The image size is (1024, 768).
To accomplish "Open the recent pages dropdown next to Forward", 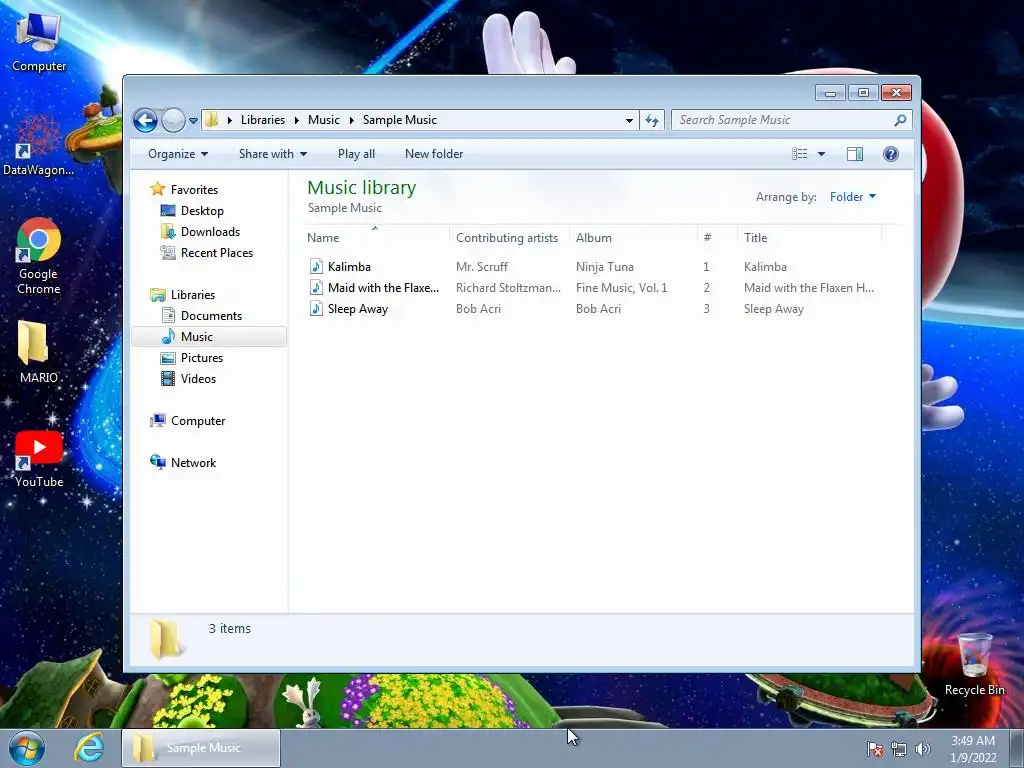I will pyautogui.click(x=193, y=121).
